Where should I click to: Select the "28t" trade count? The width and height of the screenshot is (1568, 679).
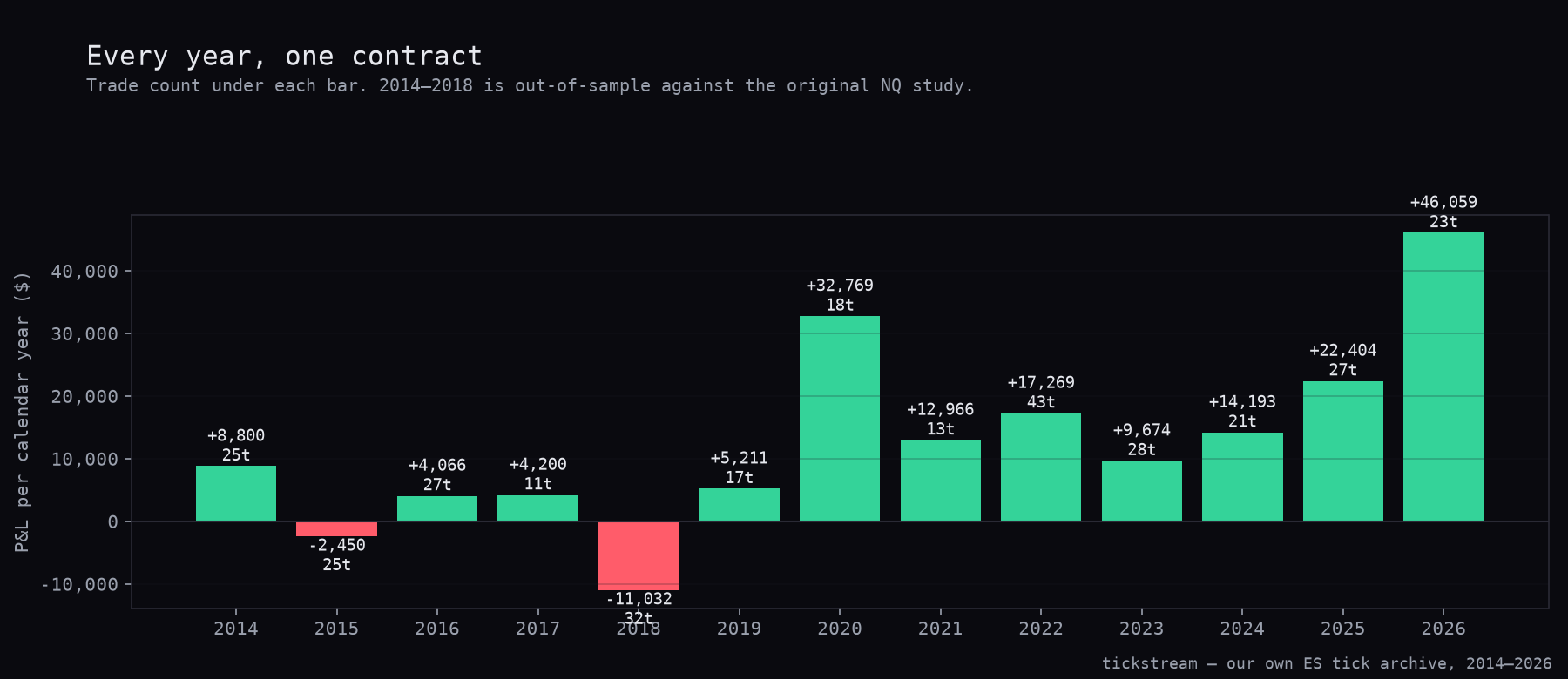[x=1142, y=449]
